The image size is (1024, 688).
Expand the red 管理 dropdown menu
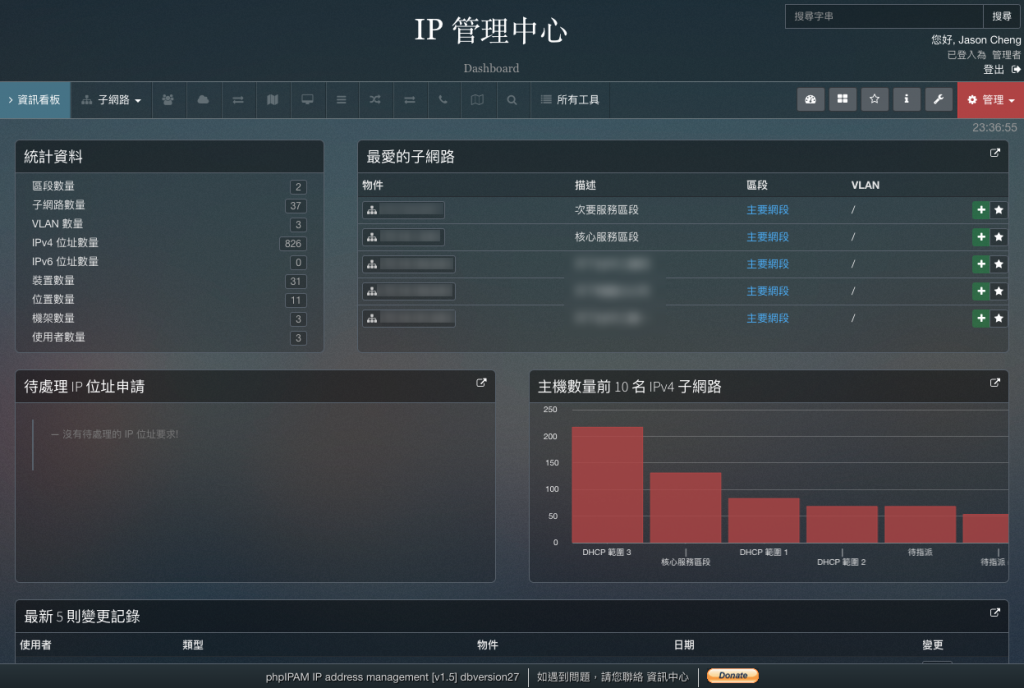991,100
